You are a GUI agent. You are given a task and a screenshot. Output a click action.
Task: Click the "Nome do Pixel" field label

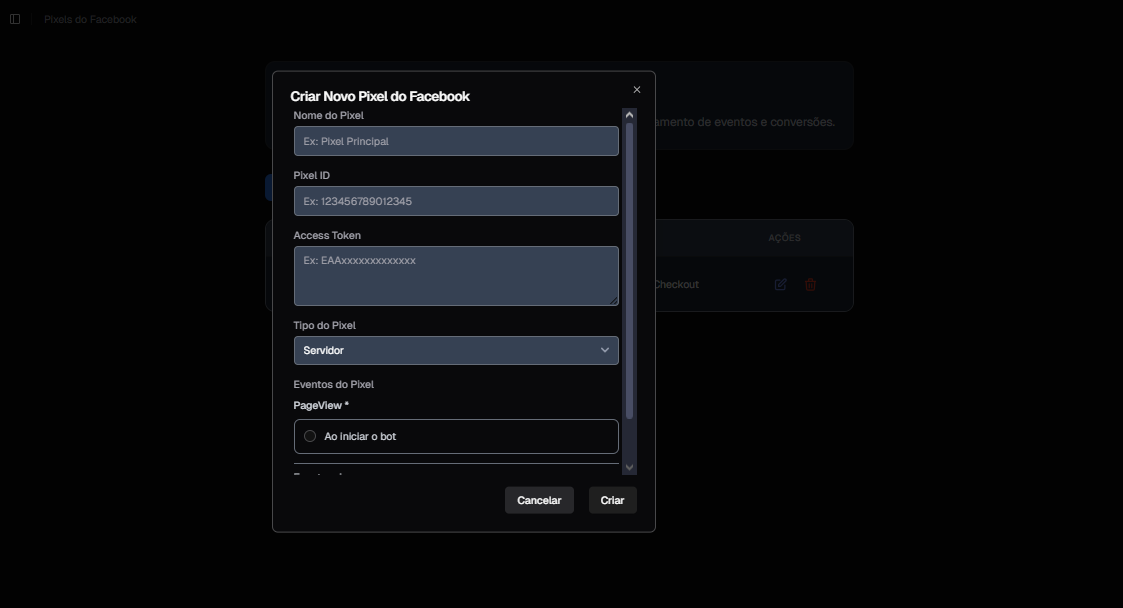pyautogui.click(x=328, y=115)
